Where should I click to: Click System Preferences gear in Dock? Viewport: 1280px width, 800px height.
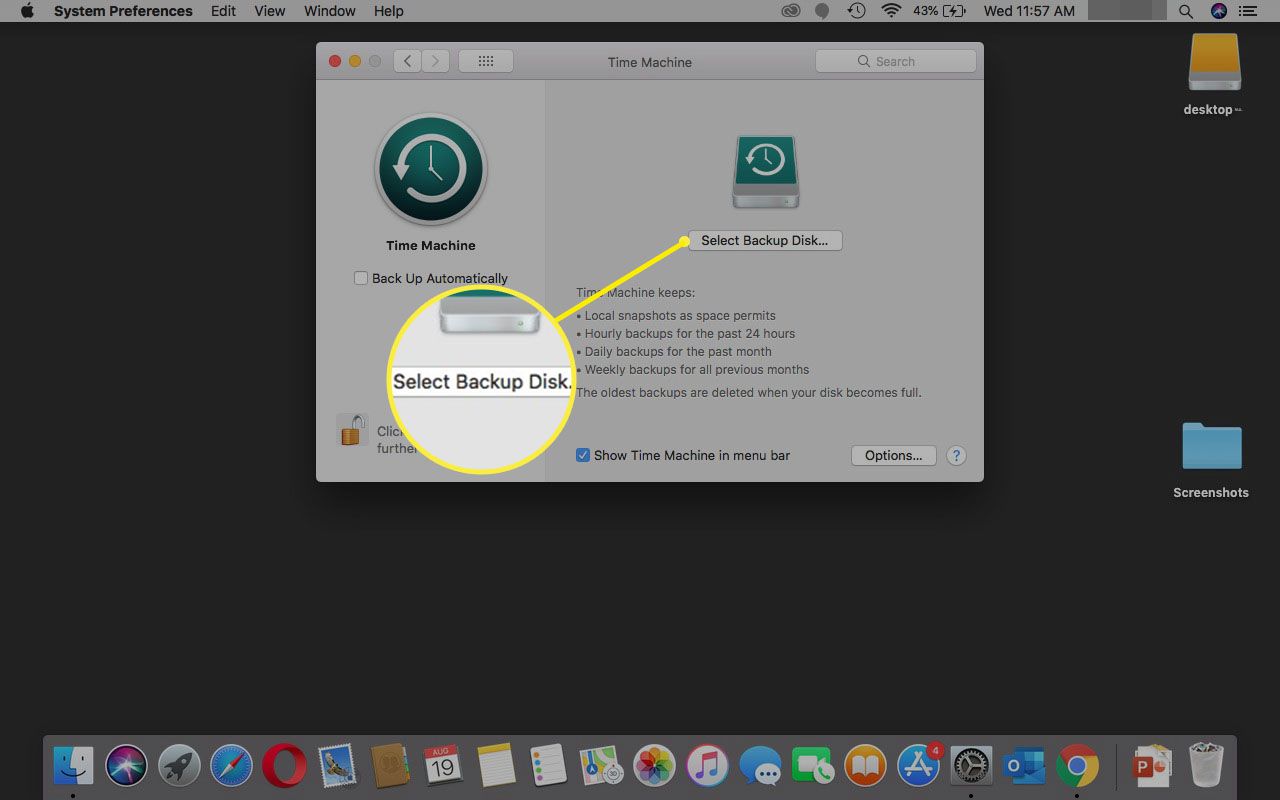[x=971, y=767]
